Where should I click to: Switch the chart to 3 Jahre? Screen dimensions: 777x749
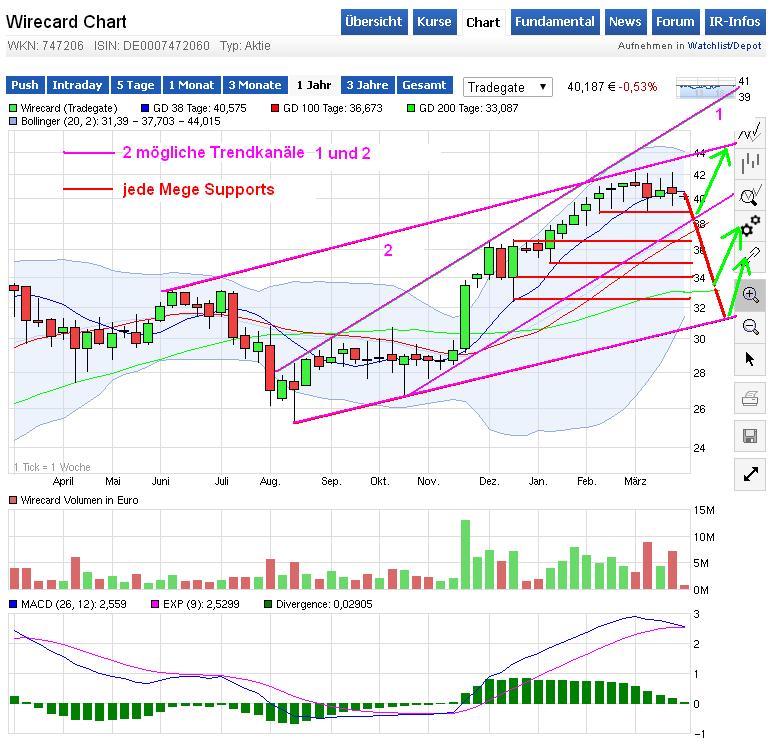[367, 85]
